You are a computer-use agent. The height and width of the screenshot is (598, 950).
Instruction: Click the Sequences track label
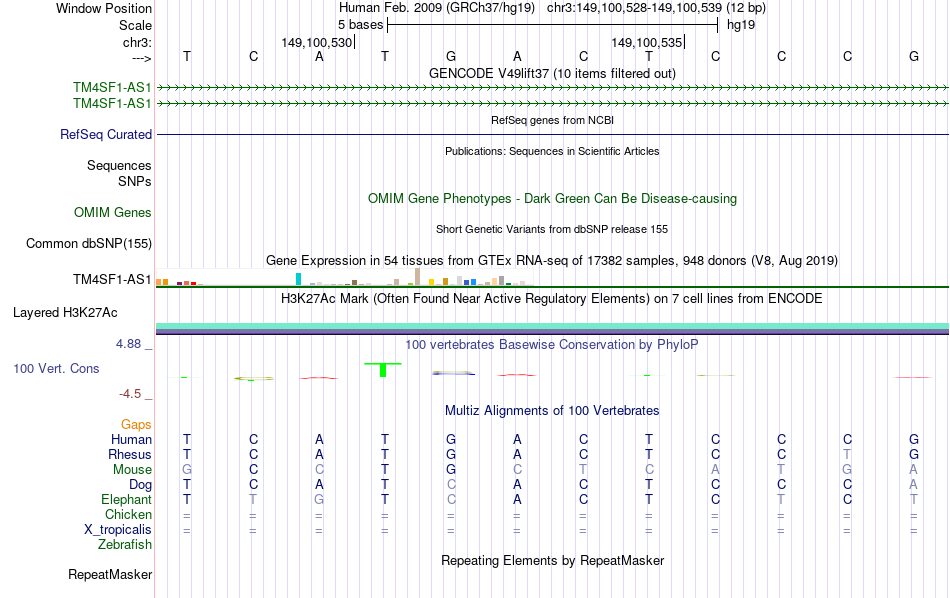coord(119,165)
